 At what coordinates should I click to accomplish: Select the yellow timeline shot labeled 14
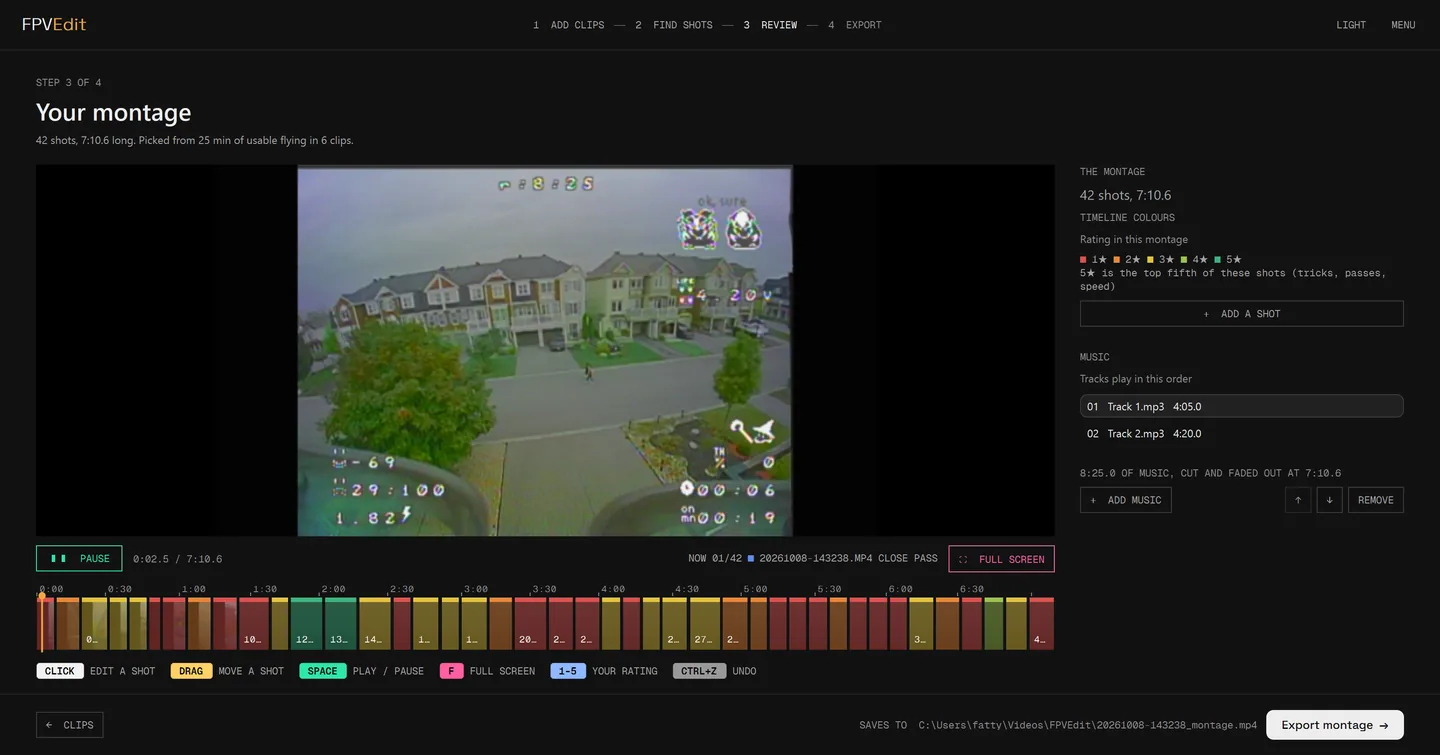point(374,624)
